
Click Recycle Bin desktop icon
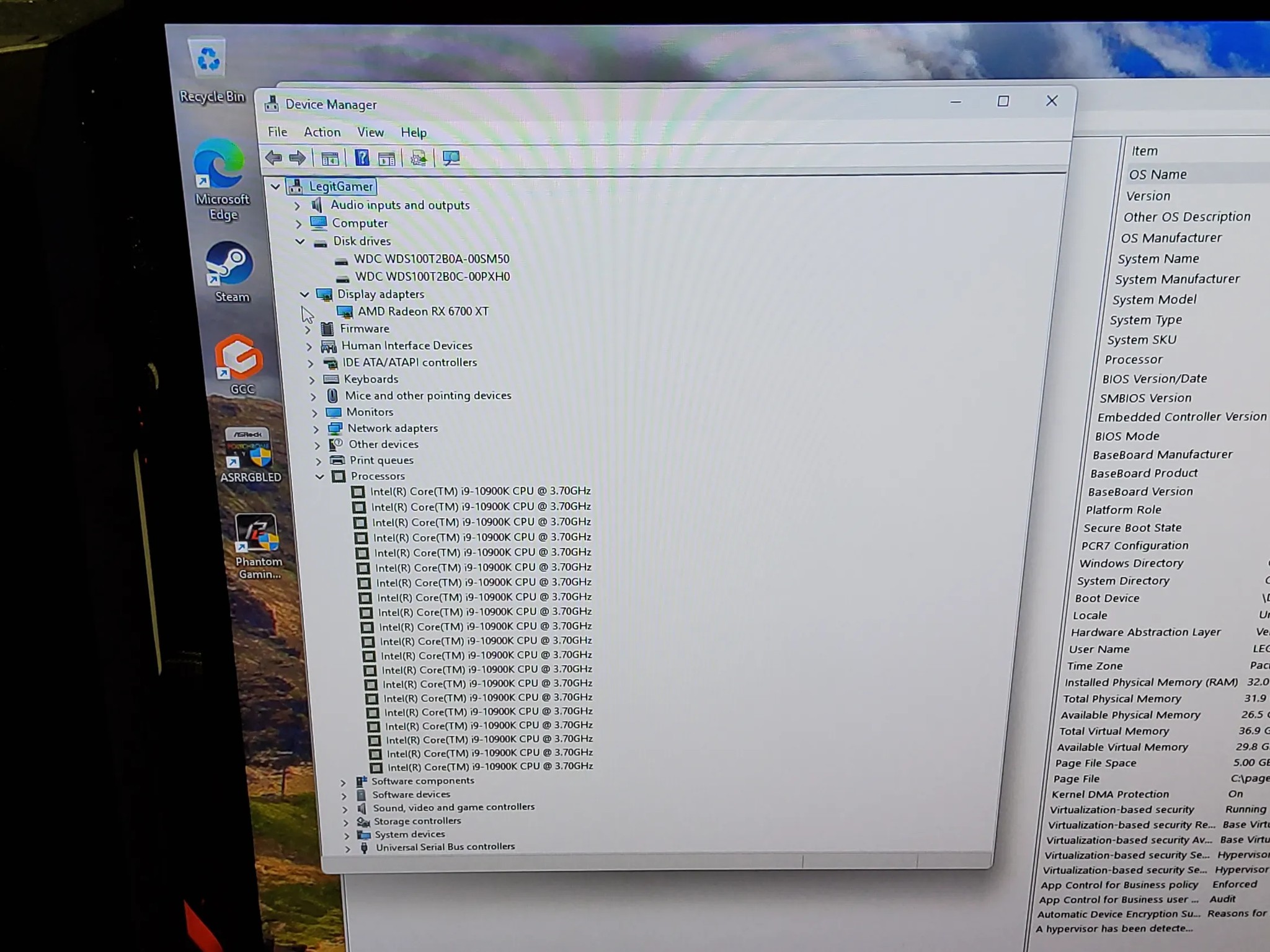[x=211, y=72]
